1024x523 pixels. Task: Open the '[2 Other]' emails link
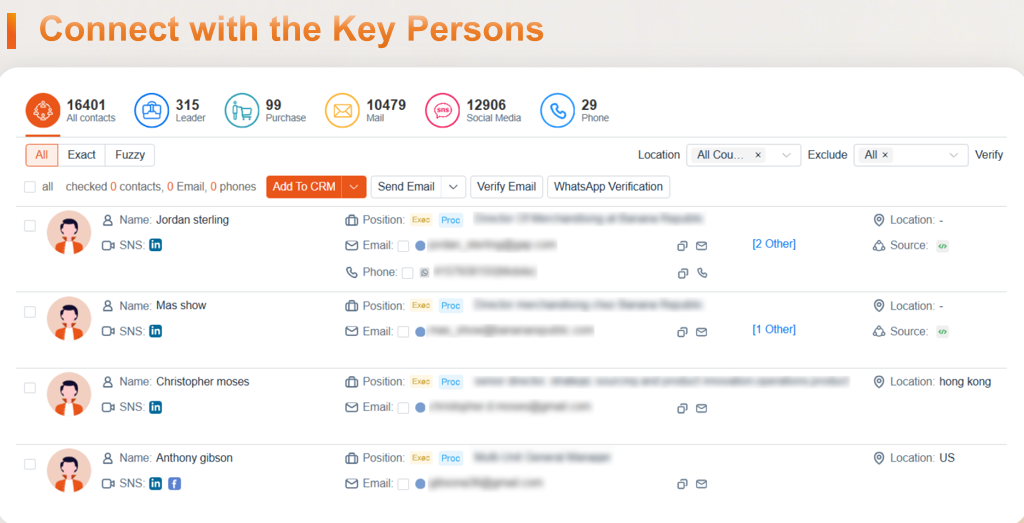click(x=774, y=244)
